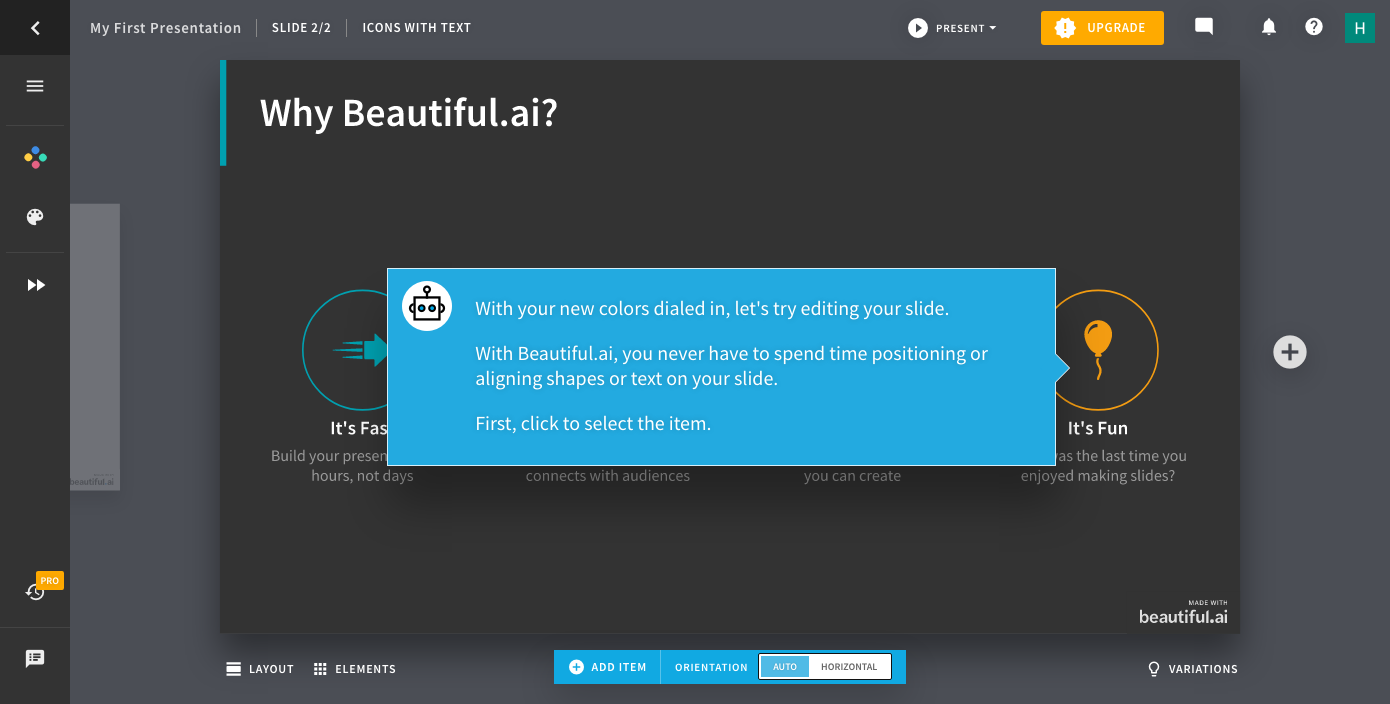Open the Layout menu
Image resolution: width=1390 pixels, height=704 pixels.
click(x=260, y=669)
